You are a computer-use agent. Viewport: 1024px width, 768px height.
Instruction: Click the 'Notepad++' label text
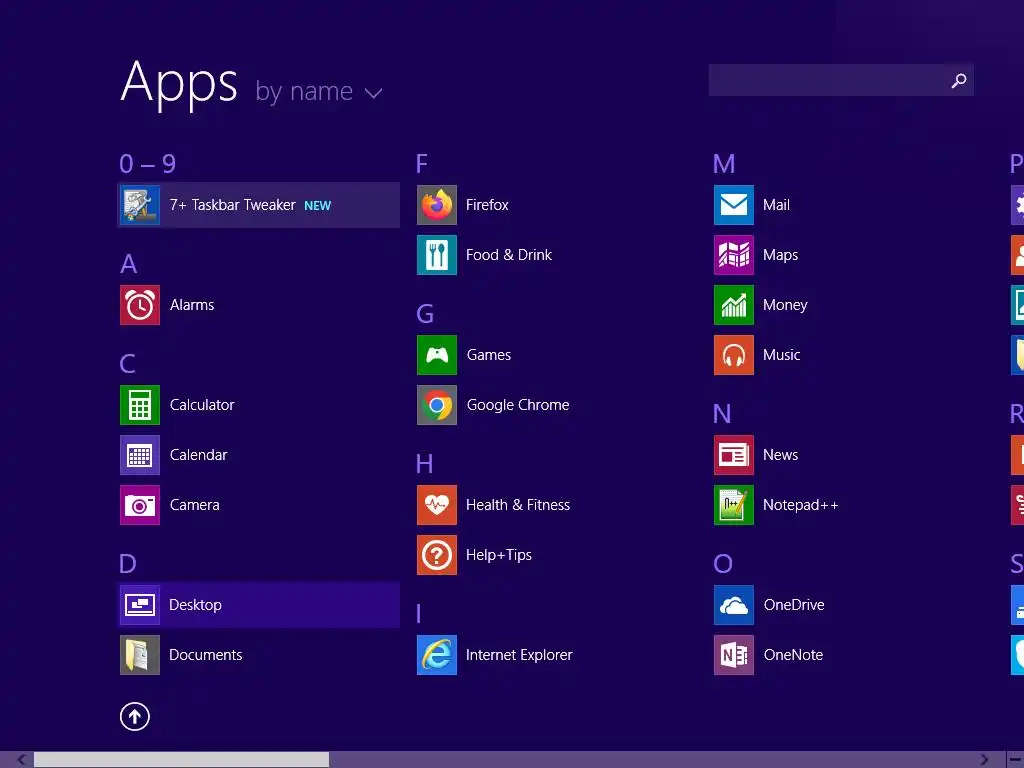pyautogui.click(x=801, y=505)
